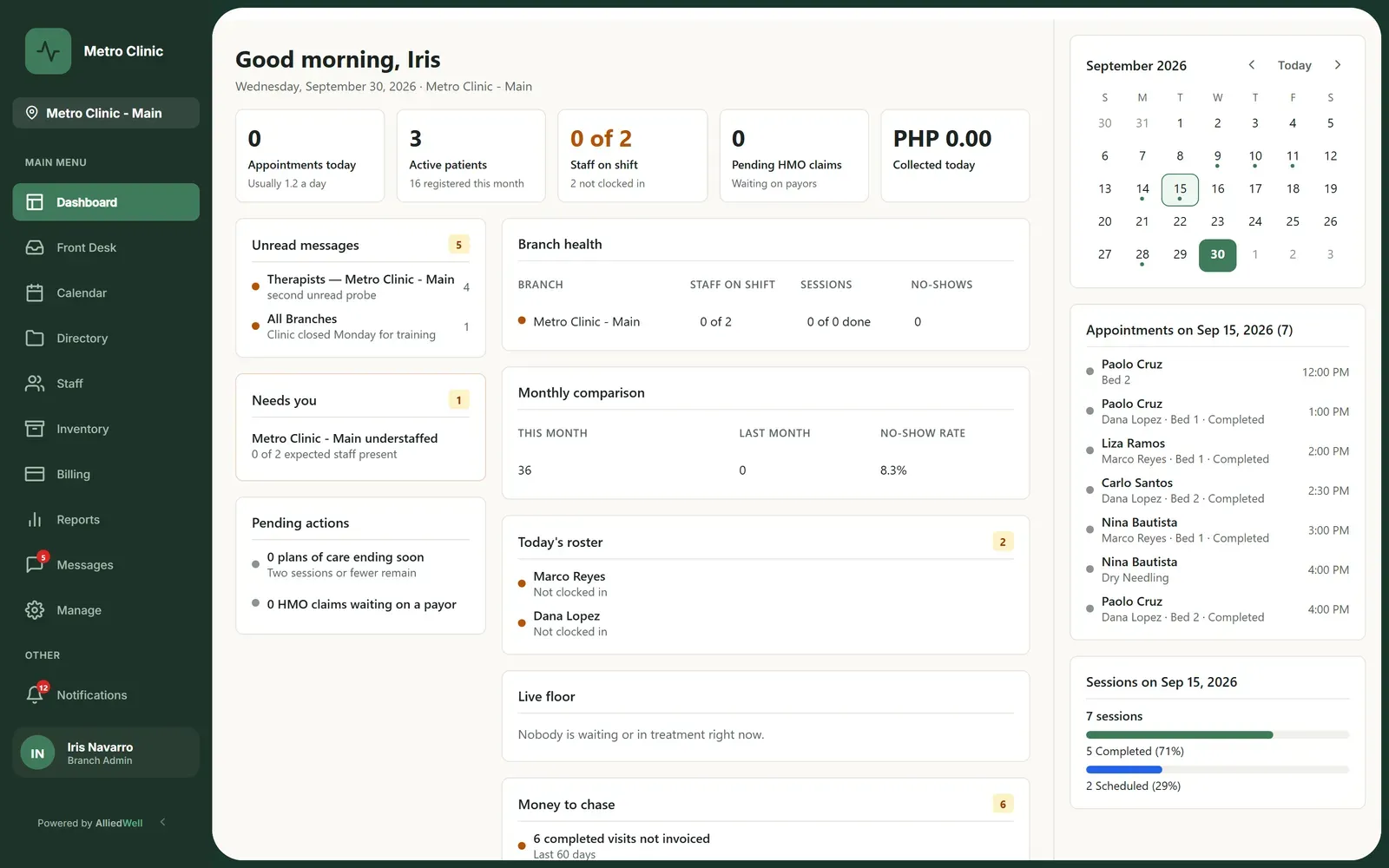Click the Calendar icon in the sidebar
The height and width of the screenshot is (868, 1389).
pyautogui.click(x=35, y=293)
